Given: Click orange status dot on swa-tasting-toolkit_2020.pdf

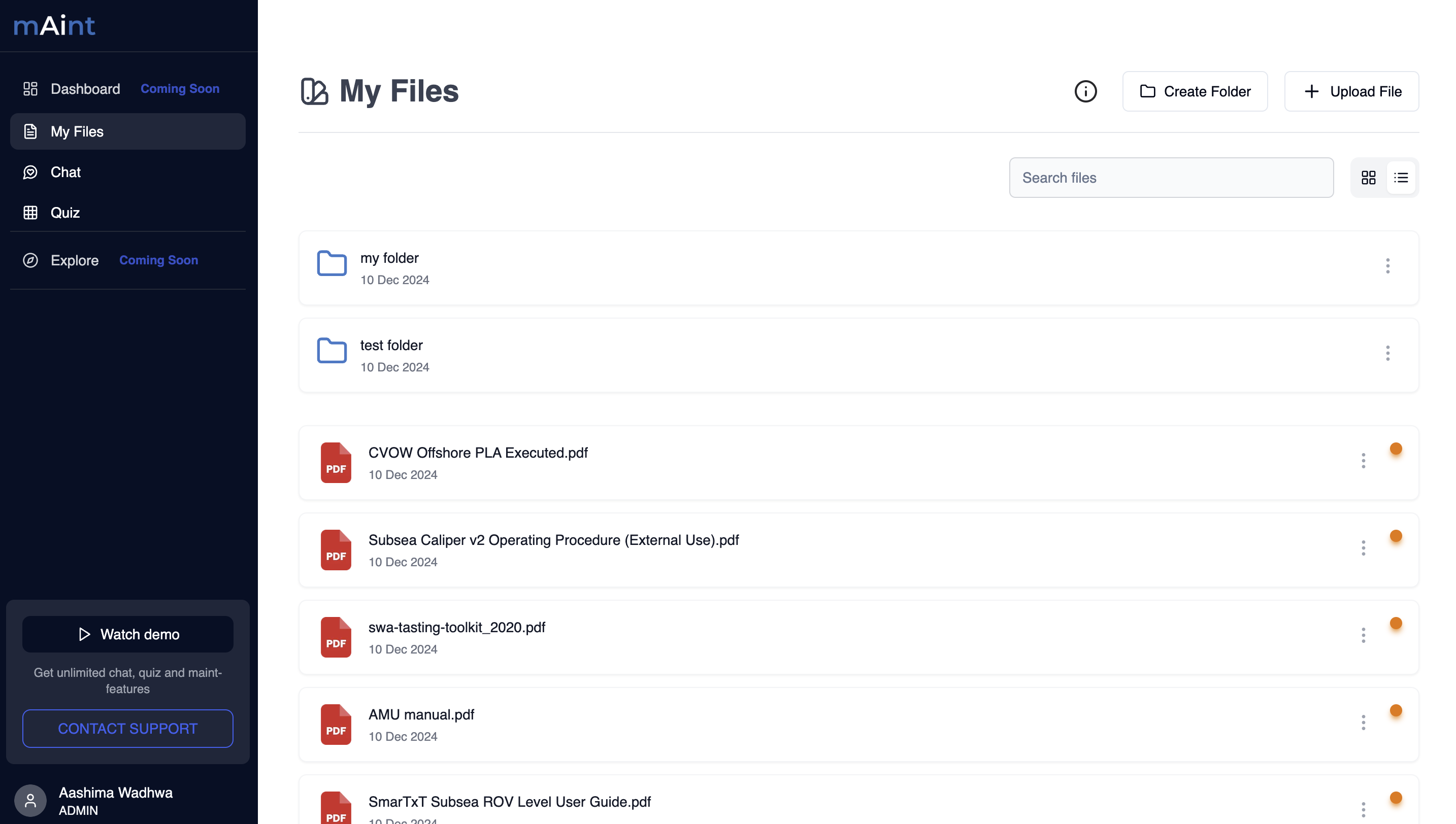Looking at the screenshot, I should tap(1396, 623).
